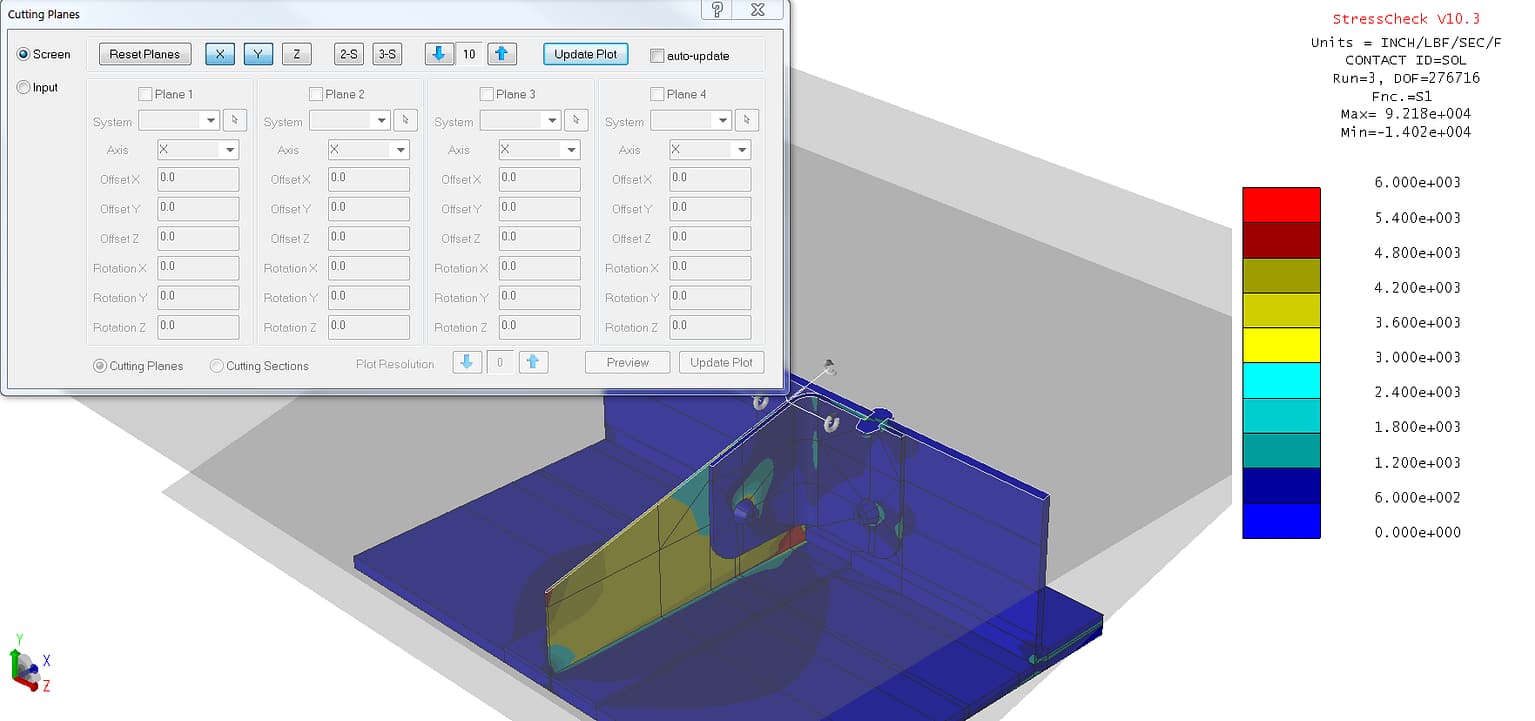Click the Reset Planes button
This screenshot has height=721, width=1535.
tap(144, 53)
